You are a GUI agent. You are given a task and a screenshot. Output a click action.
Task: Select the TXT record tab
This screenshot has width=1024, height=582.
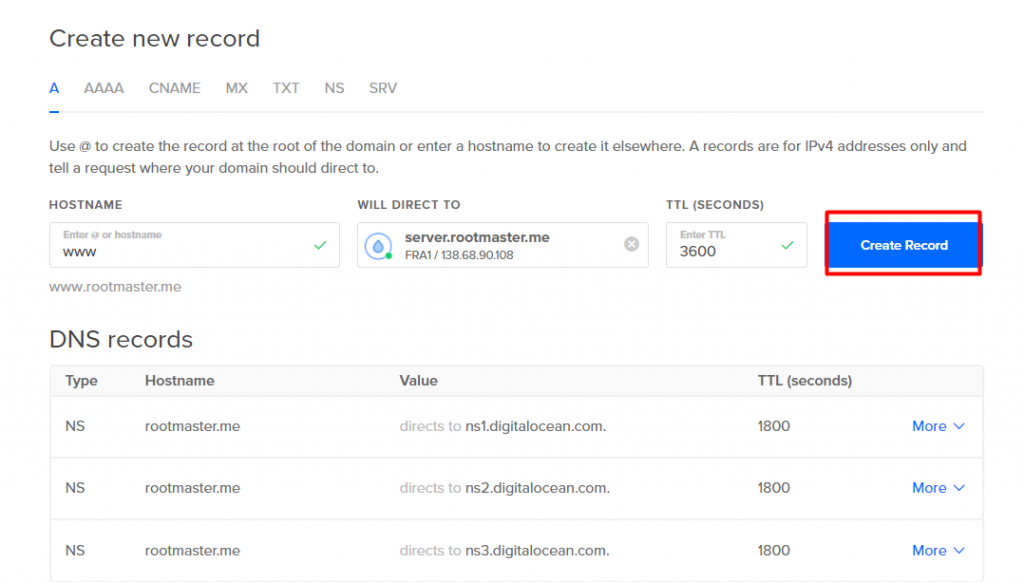click(286, 88)
